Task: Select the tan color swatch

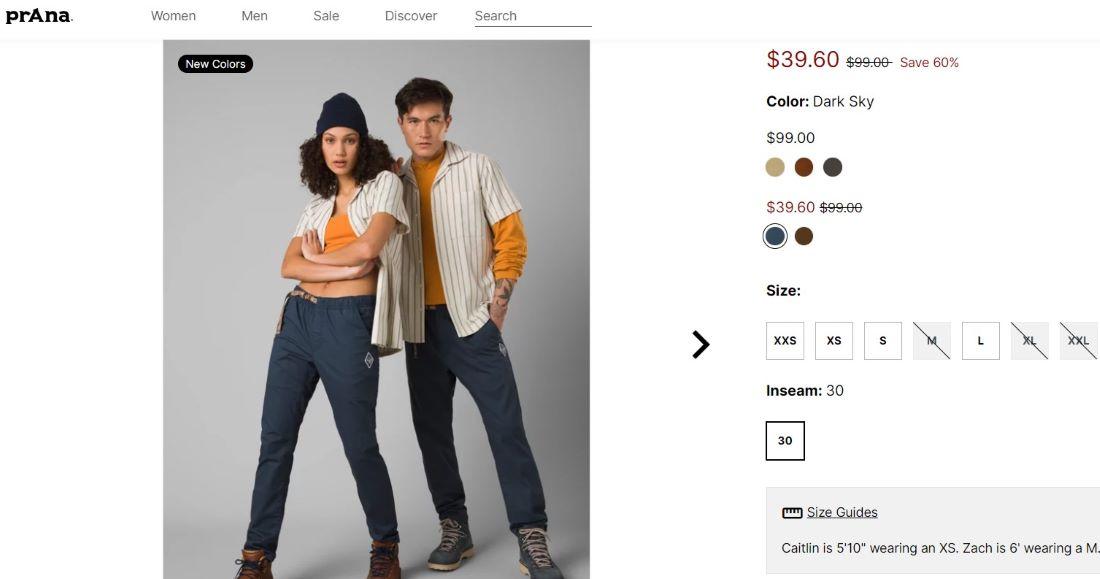Action: click(775, 167)
